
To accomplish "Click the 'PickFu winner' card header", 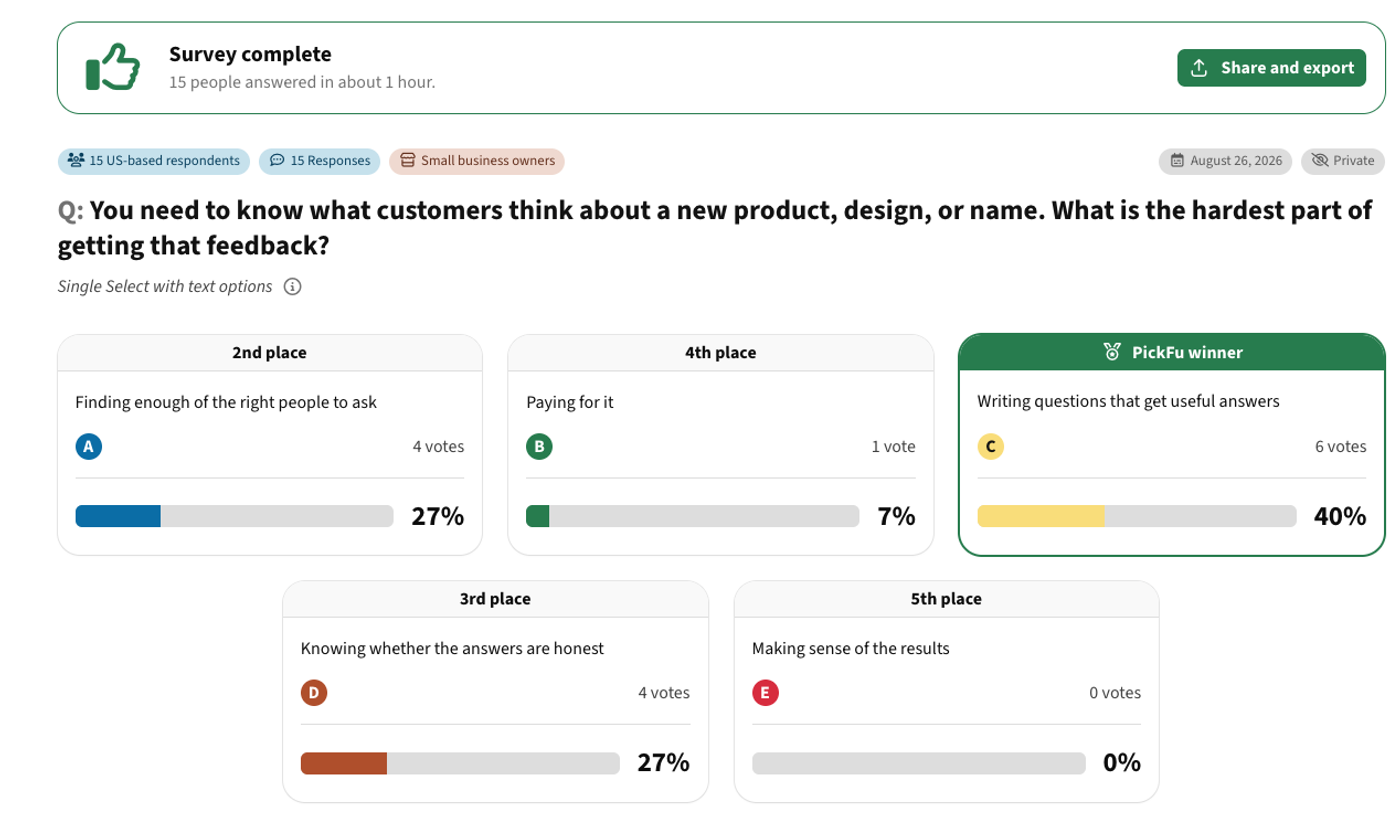I will [x=1172, y=352].
